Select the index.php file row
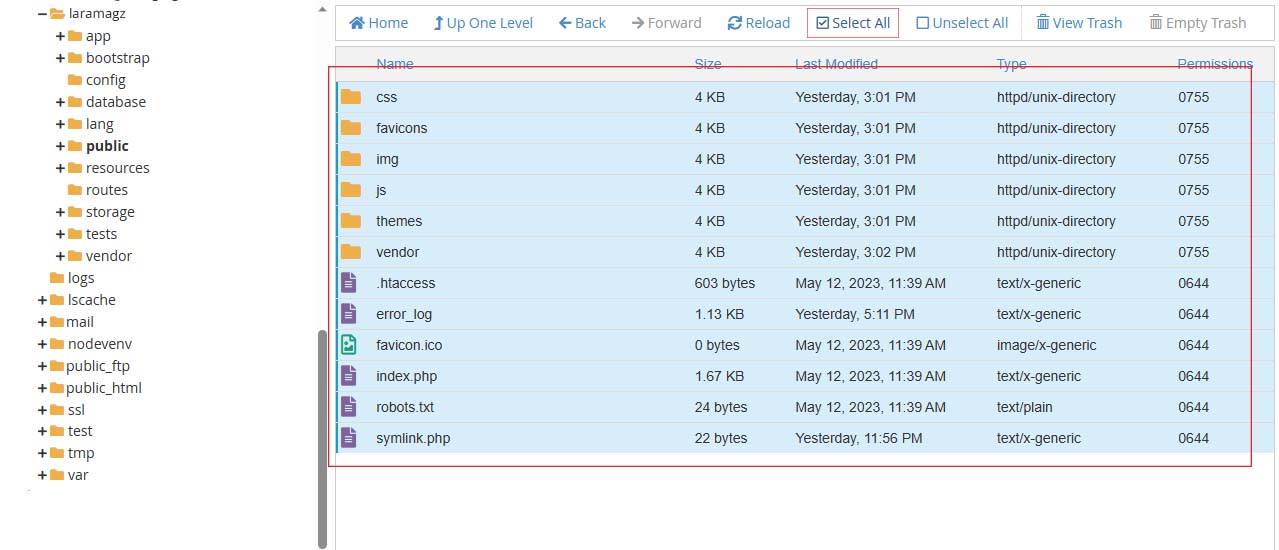Image resolution: width=1279 pixels, height=550 pixels. click(793, 376)
